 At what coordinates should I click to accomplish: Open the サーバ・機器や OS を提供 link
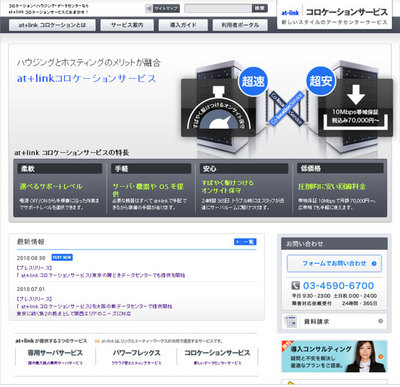point(148,190)
